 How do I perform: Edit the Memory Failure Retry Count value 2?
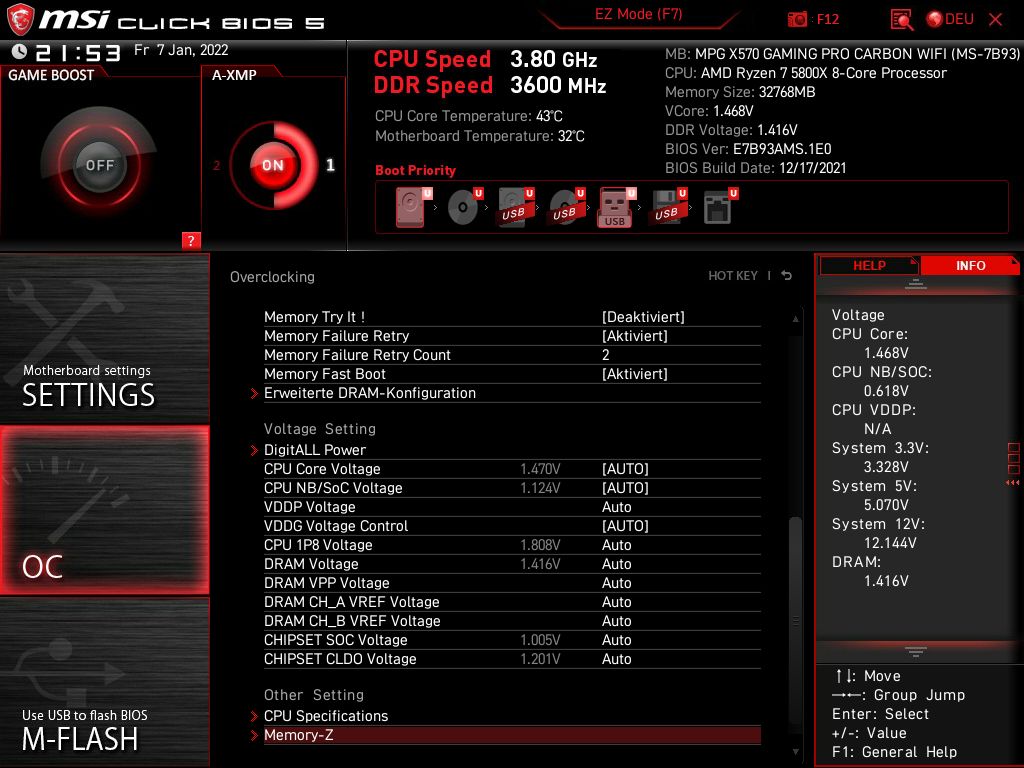click(x=605, y=355)
